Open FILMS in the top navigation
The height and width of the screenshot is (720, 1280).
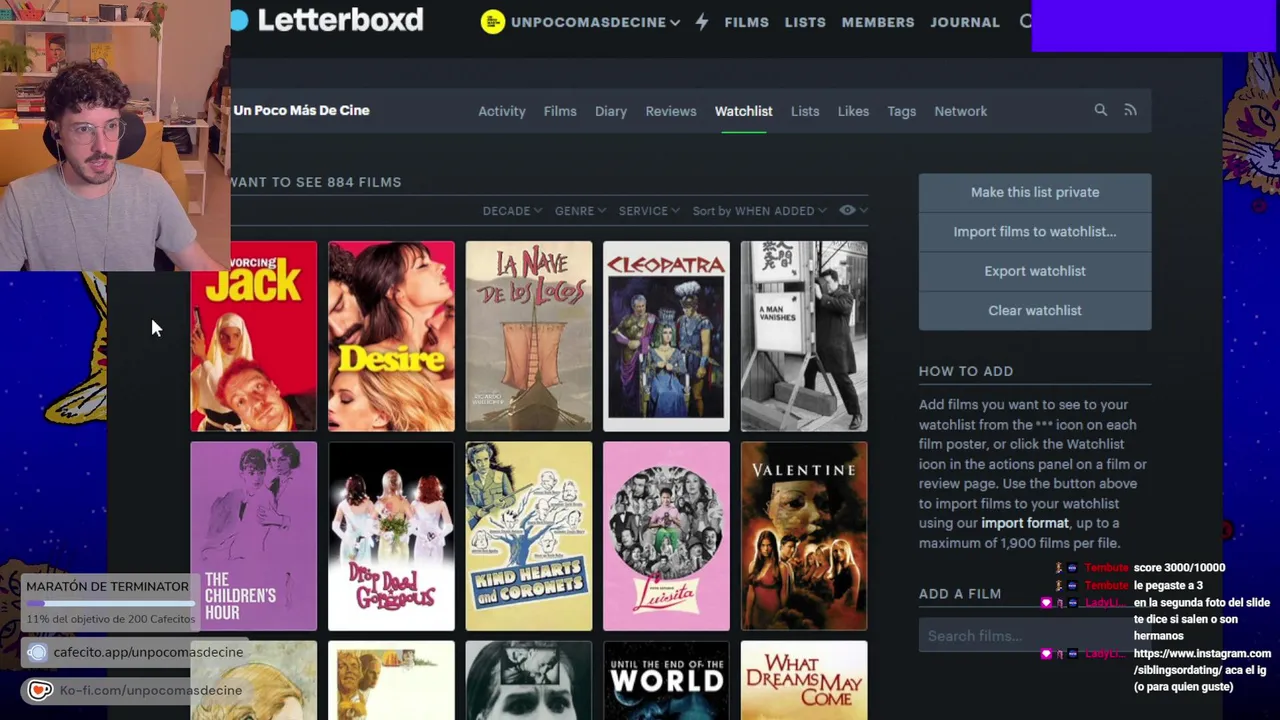click(746, 22)
